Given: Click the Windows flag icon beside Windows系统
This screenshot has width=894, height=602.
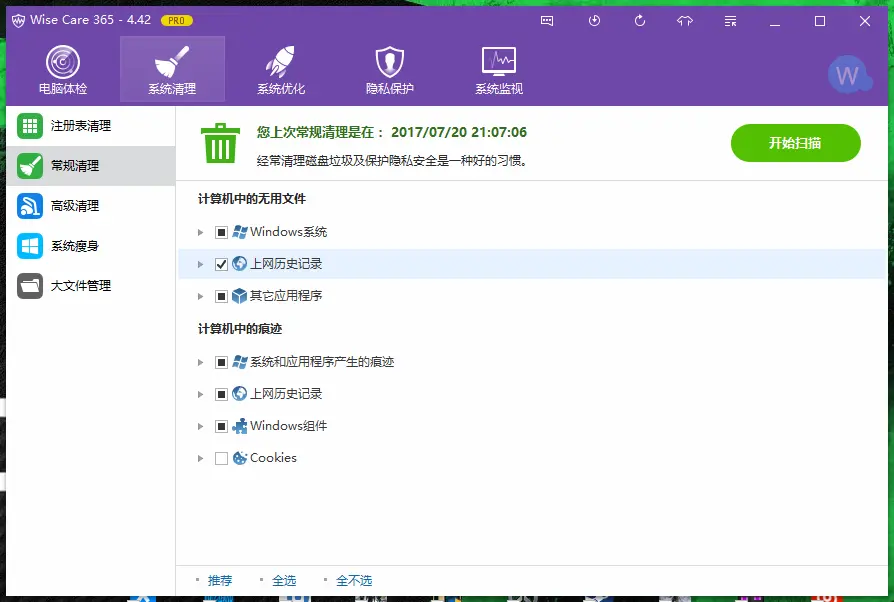Looking at the screenshot, I should coord(239,232).
